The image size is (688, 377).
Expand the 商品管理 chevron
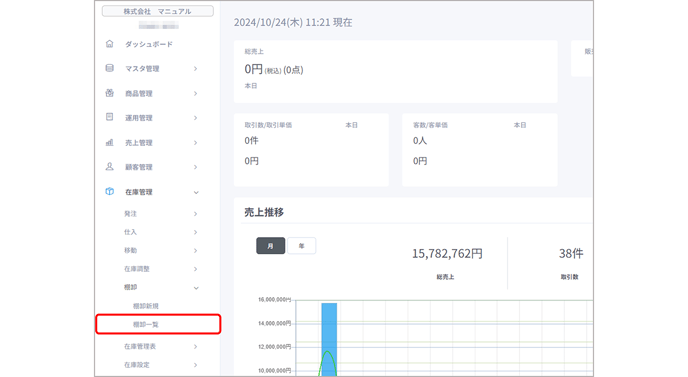coord(196,93)
